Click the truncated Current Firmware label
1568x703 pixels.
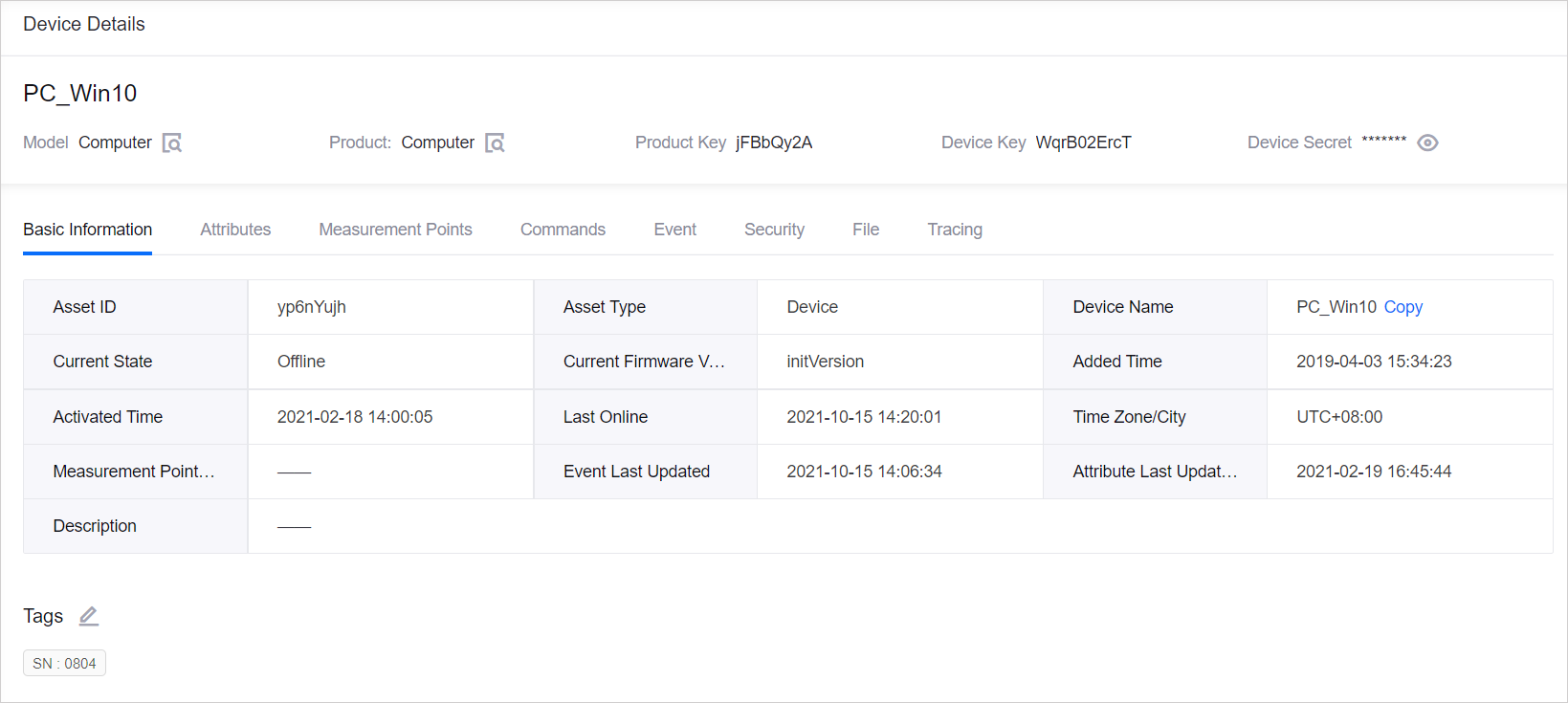click(644, 362)
